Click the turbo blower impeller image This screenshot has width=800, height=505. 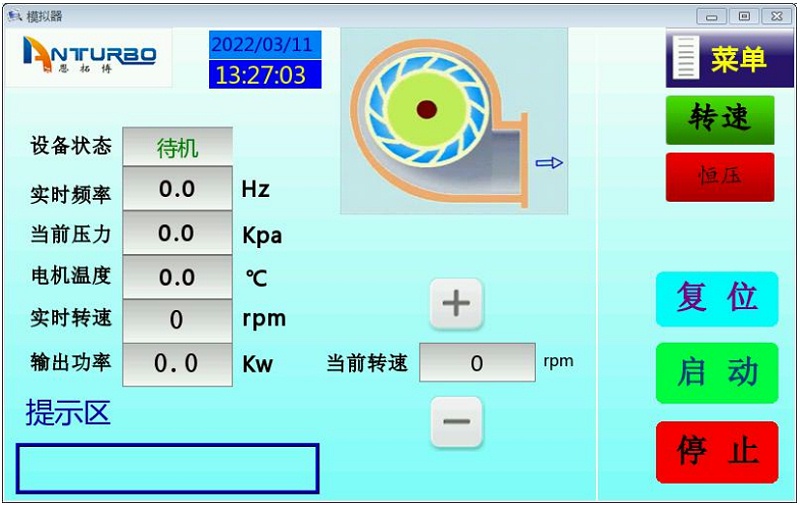click(x=426, y=110)
